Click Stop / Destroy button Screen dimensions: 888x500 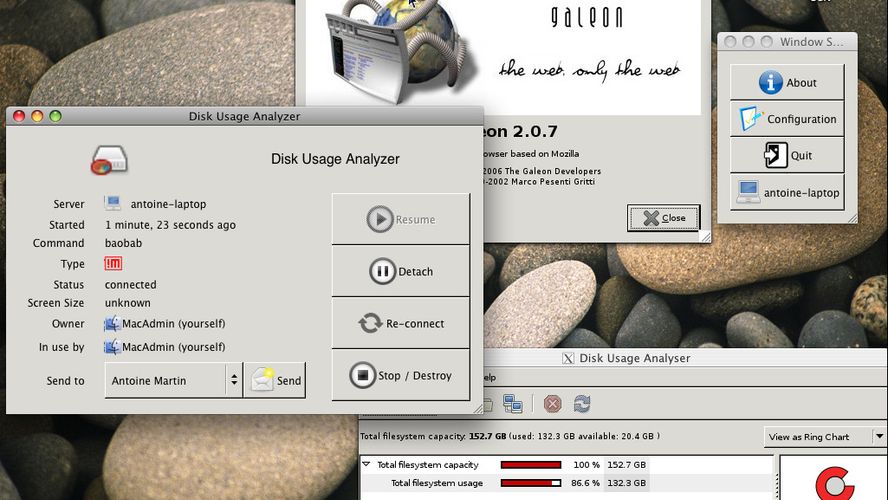click(401, 375)
